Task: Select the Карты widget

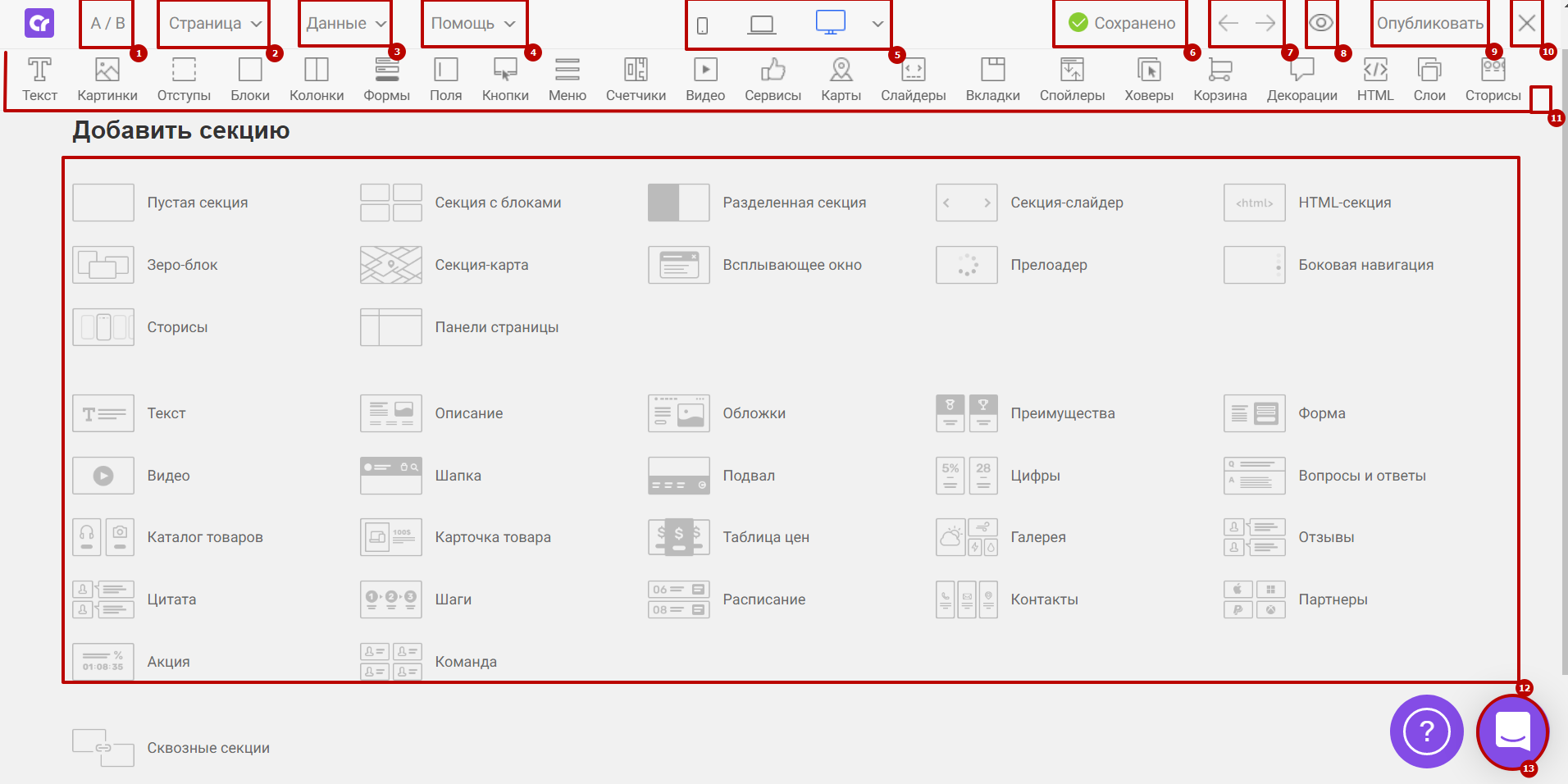Action: [x=841, y=80]
